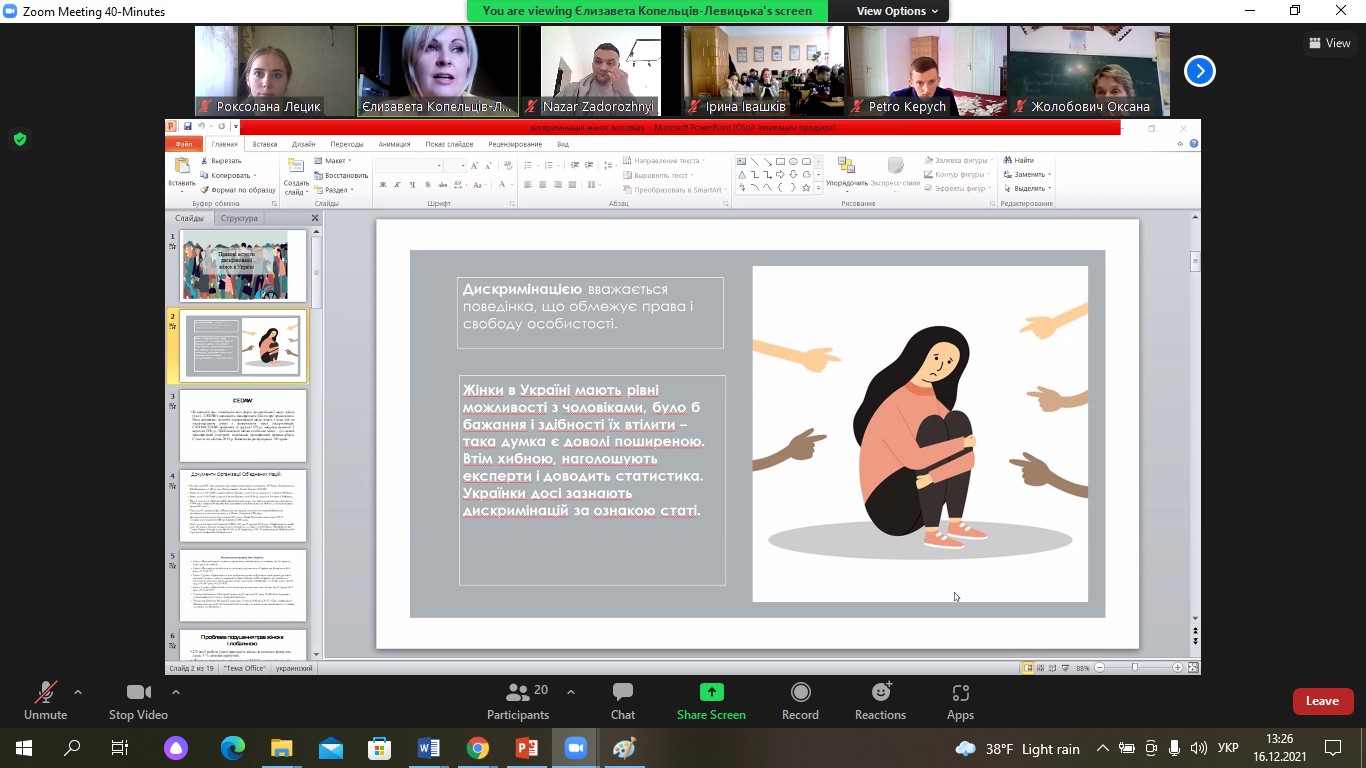Open the Показ слайдов ribbon tab
Image resolution: width=1366 pixels, height=768 pixels.
449,144
